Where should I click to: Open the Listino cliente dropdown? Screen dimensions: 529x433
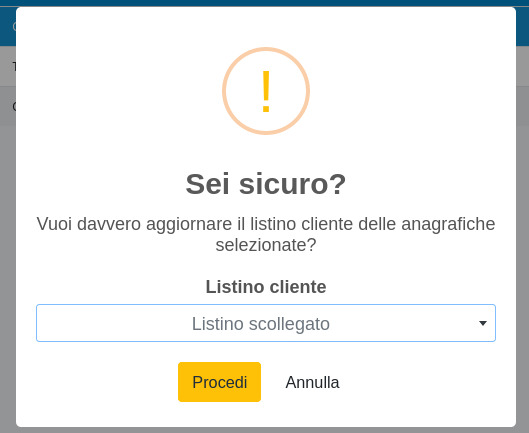[266, 323]
